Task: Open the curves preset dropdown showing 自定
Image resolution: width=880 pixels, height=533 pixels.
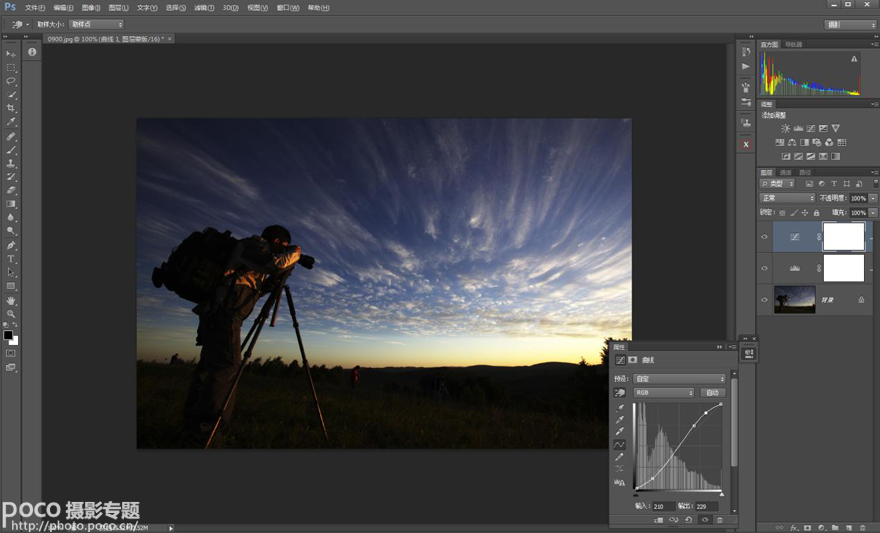Action: (679, 379)
